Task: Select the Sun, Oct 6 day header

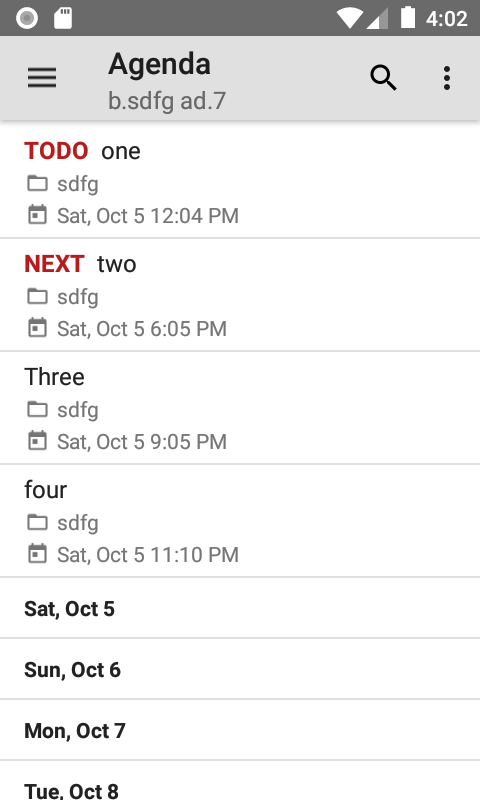Action: pyautogui.click(x=240, y=669)
